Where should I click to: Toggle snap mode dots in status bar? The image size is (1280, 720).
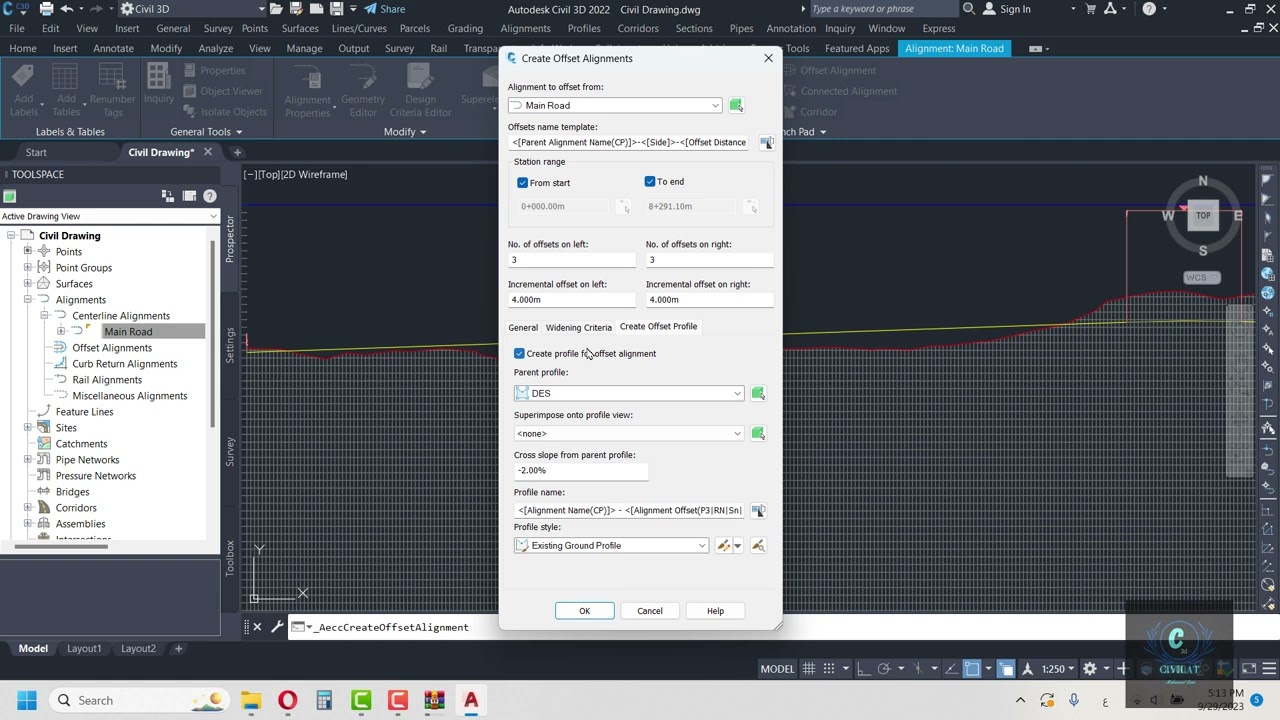point(828,669)
